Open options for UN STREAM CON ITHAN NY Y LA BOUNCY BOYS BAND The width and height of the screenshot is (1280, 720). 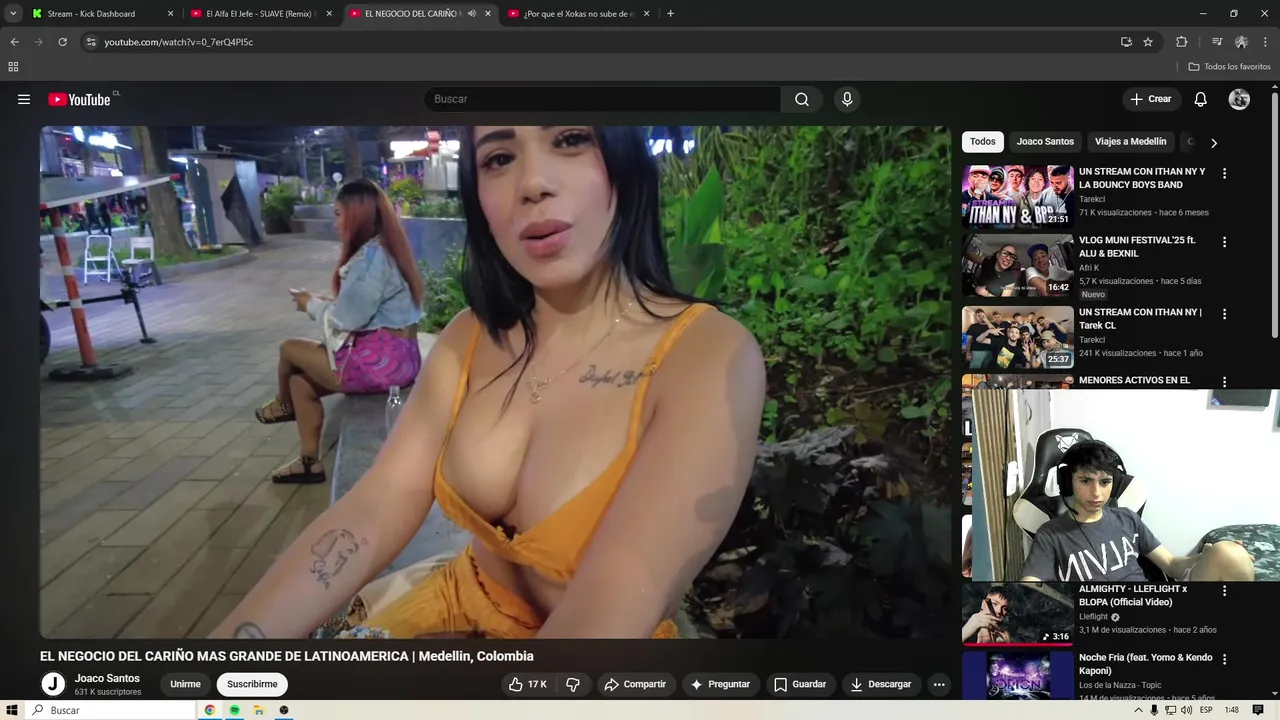point(1224,173)
